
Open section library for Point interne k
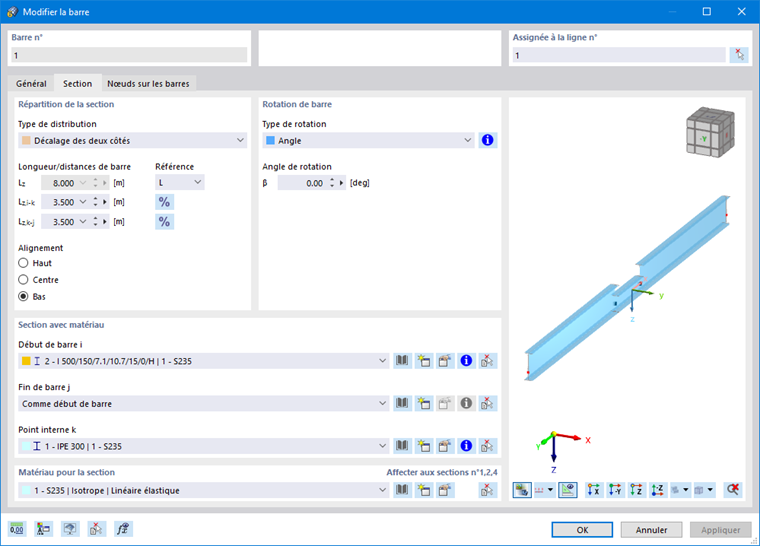[402, 446]
